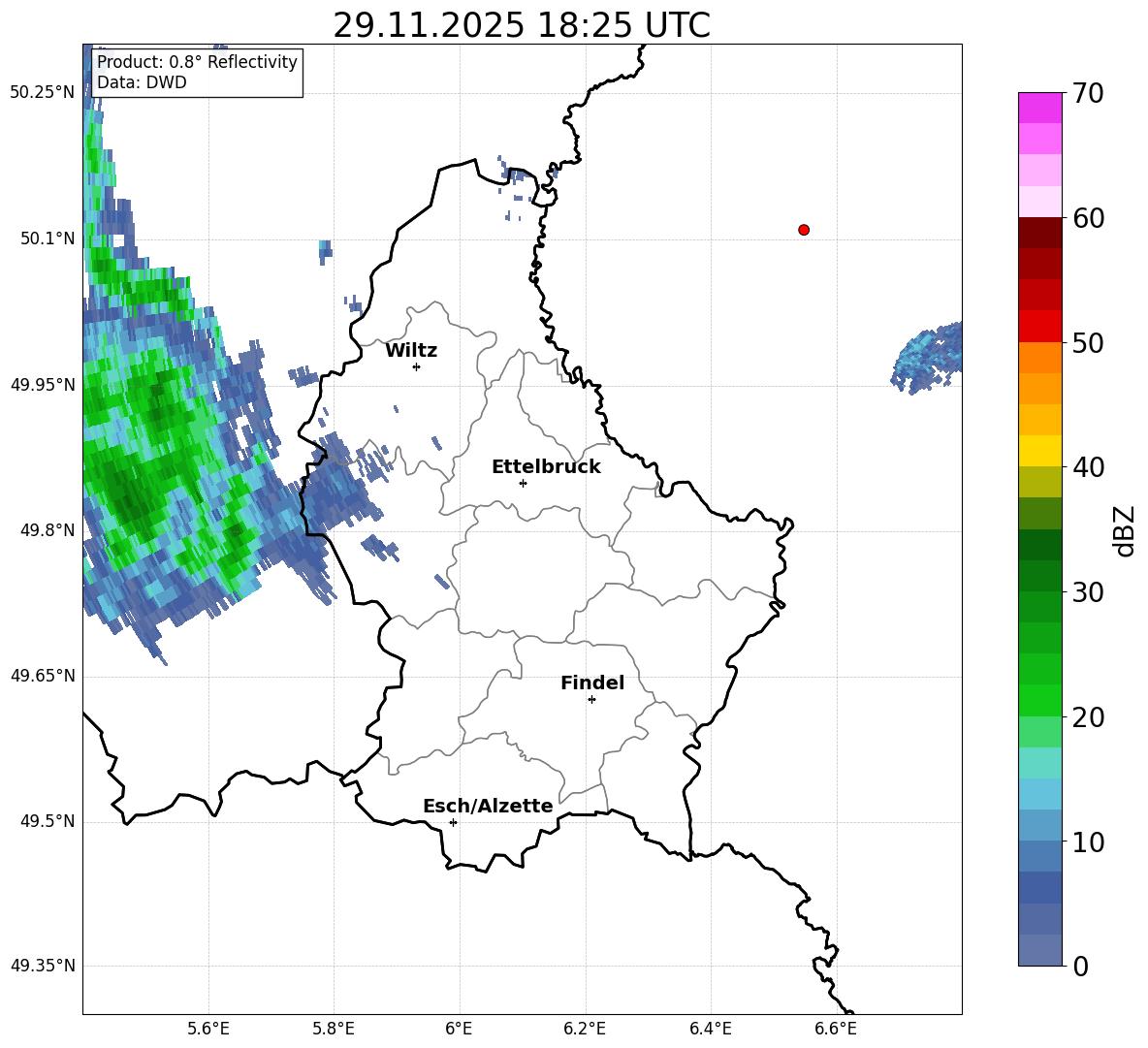The height and width of the screenshot is (1048, 1148).
Task: Select the Findel city label
Action: [x=592, y=683]
